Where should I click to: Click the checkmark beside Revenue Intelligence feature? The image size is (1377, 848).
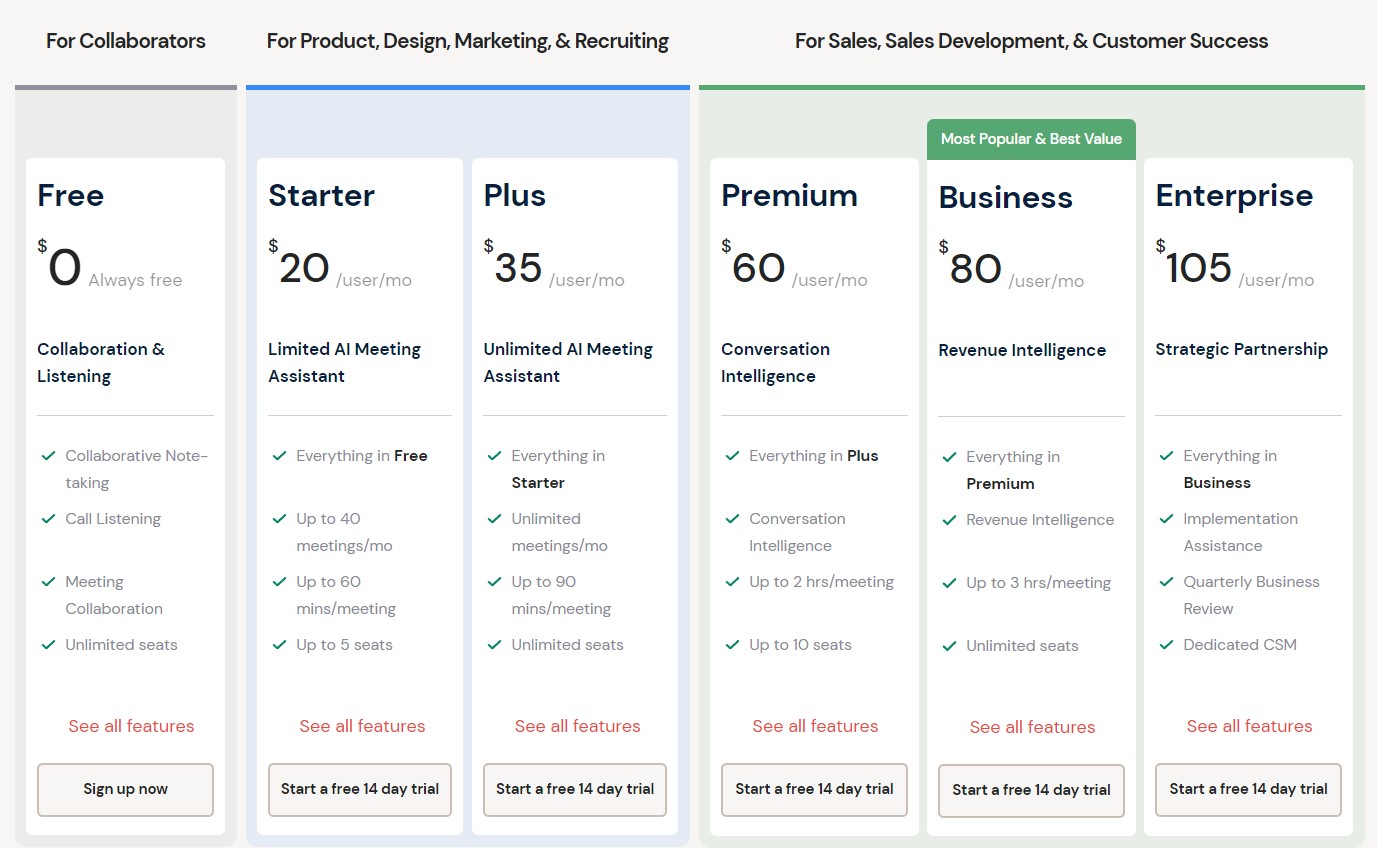[x=949, y=520]
